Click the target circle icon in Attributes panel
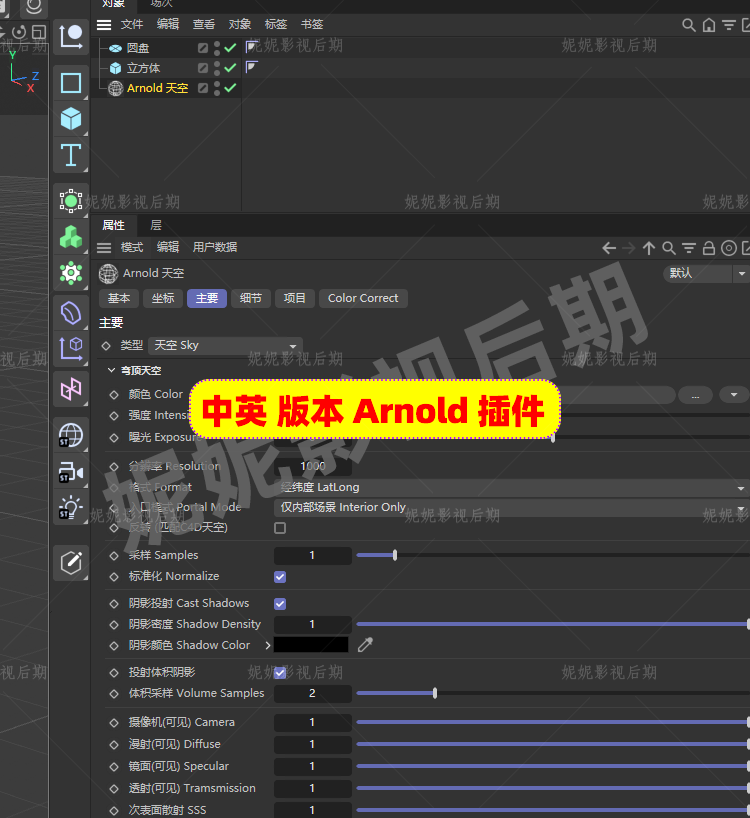Screen dimensions: 750x818 point(729,248)
